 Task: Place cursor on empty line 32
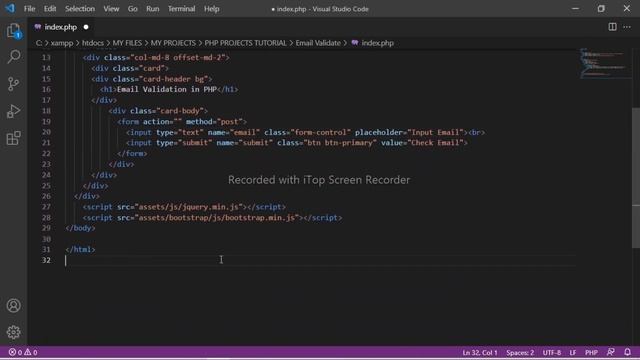click(320, 260)
